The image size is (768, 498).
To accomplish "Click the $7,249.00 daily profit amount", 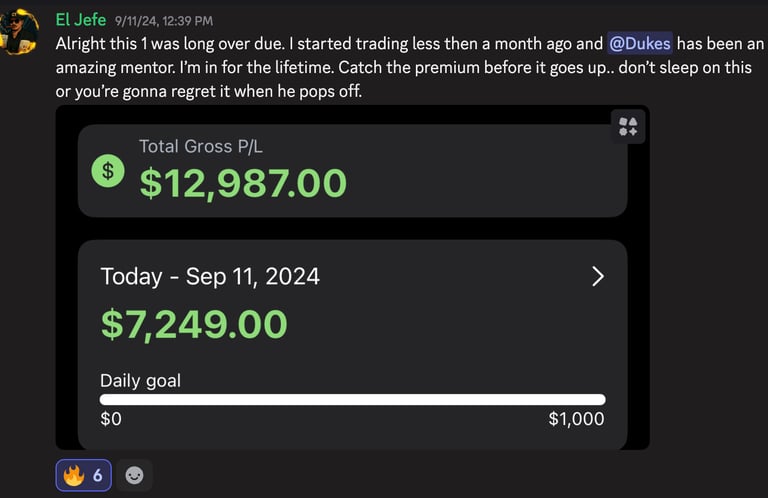I will pos(194,324).
